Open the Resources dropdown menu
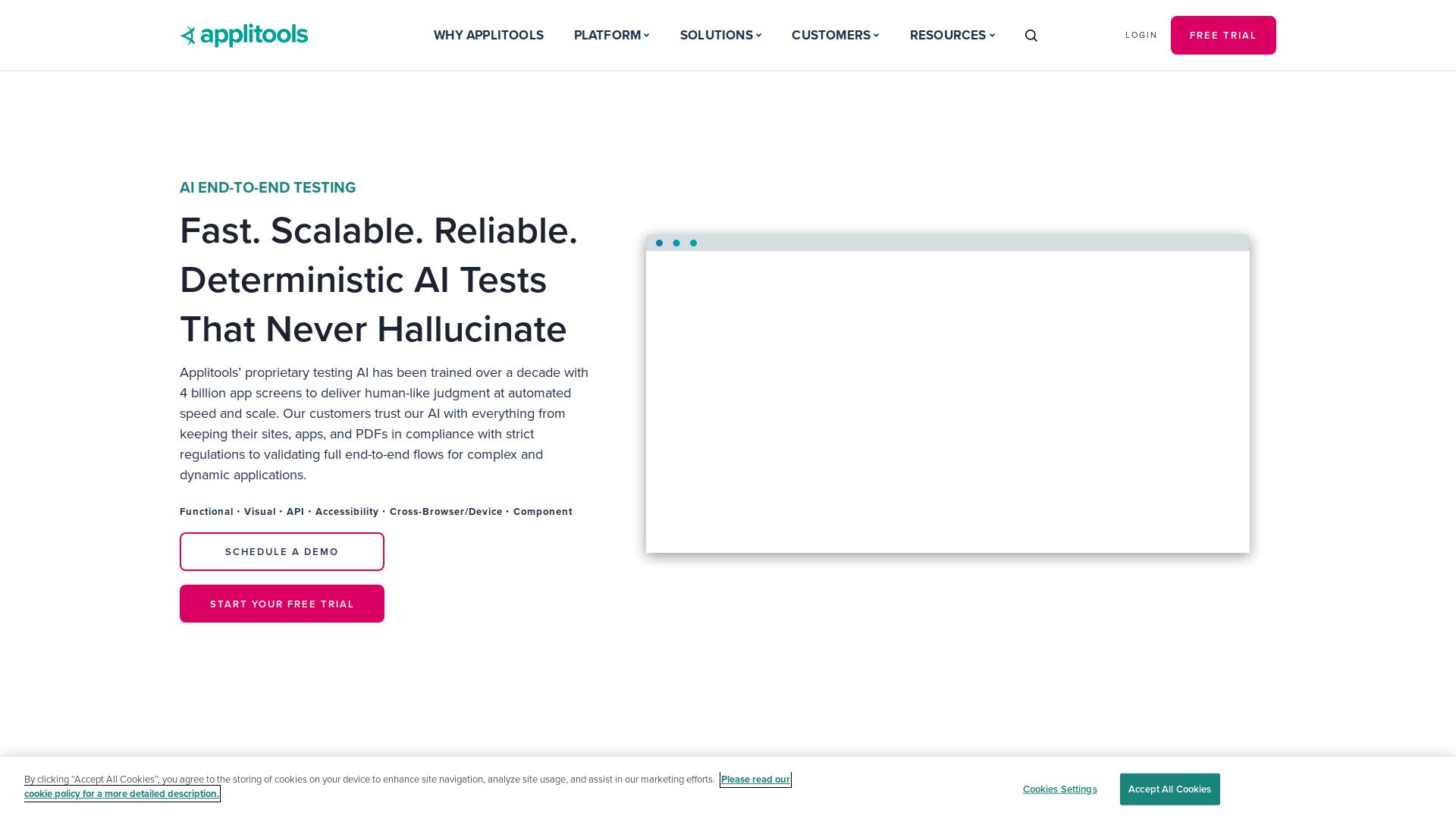Screen dimensions: 1456x819 point(952,35)
